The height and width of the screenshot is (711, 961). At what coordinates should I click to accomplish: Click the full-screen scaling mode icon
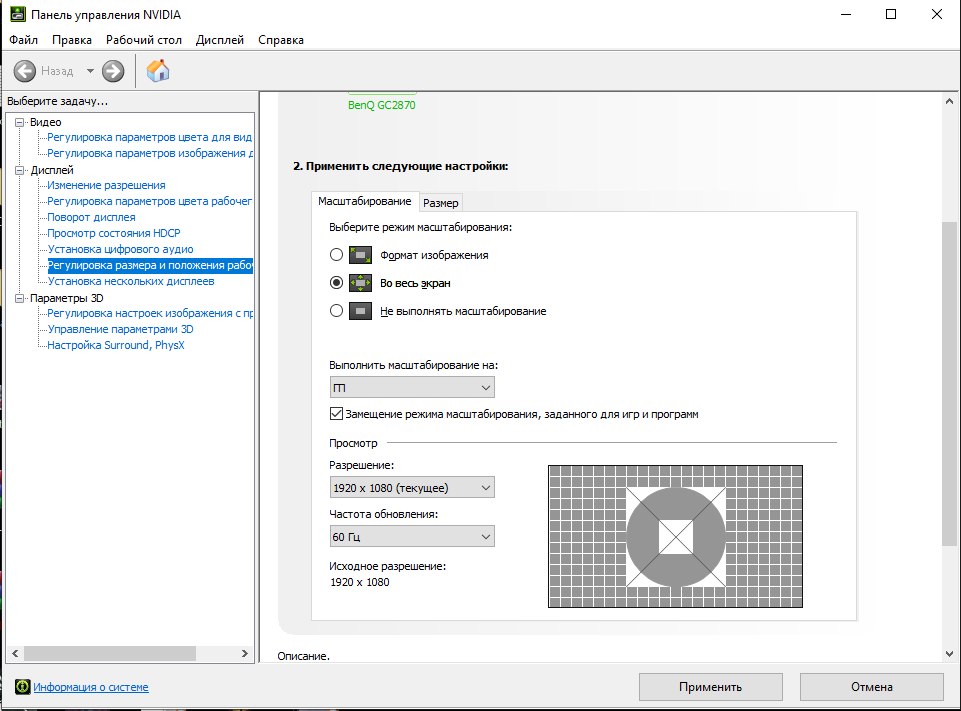pyautogui.click(x=360, y=283)
